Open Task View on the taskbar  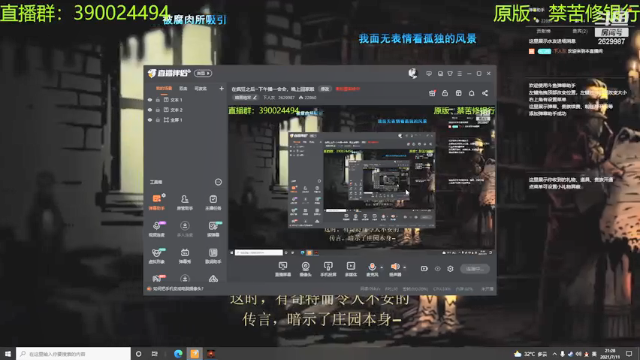154,354
